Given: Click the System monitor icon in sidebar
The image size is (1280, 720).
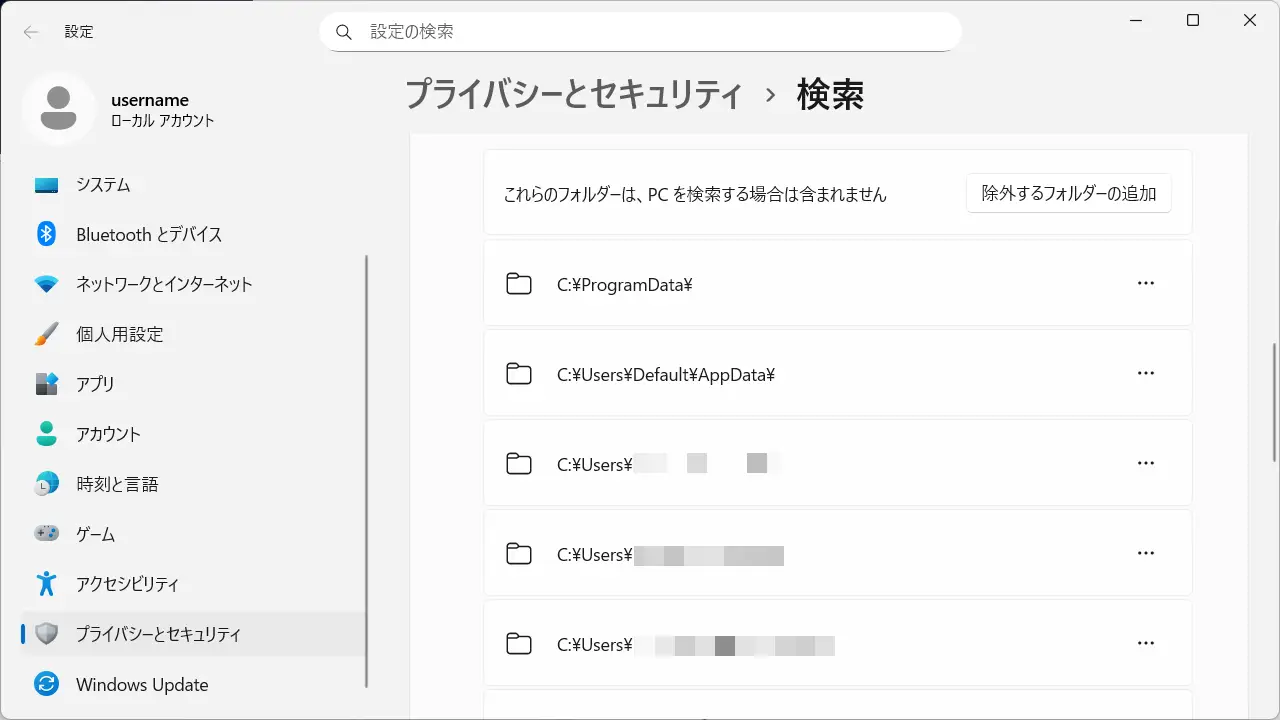Looking at the screenshot, I should 47,185.
